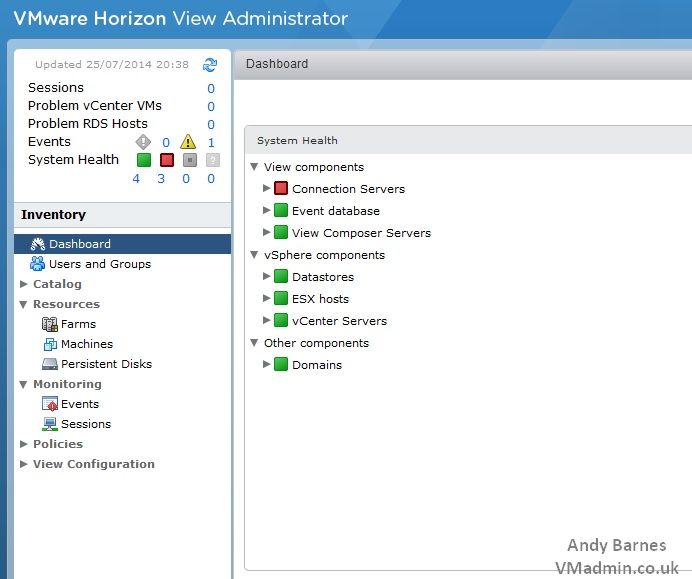Open Events under Monitoring
The width and height of the screenshot is (692, 579).
(x=80, y=404)
